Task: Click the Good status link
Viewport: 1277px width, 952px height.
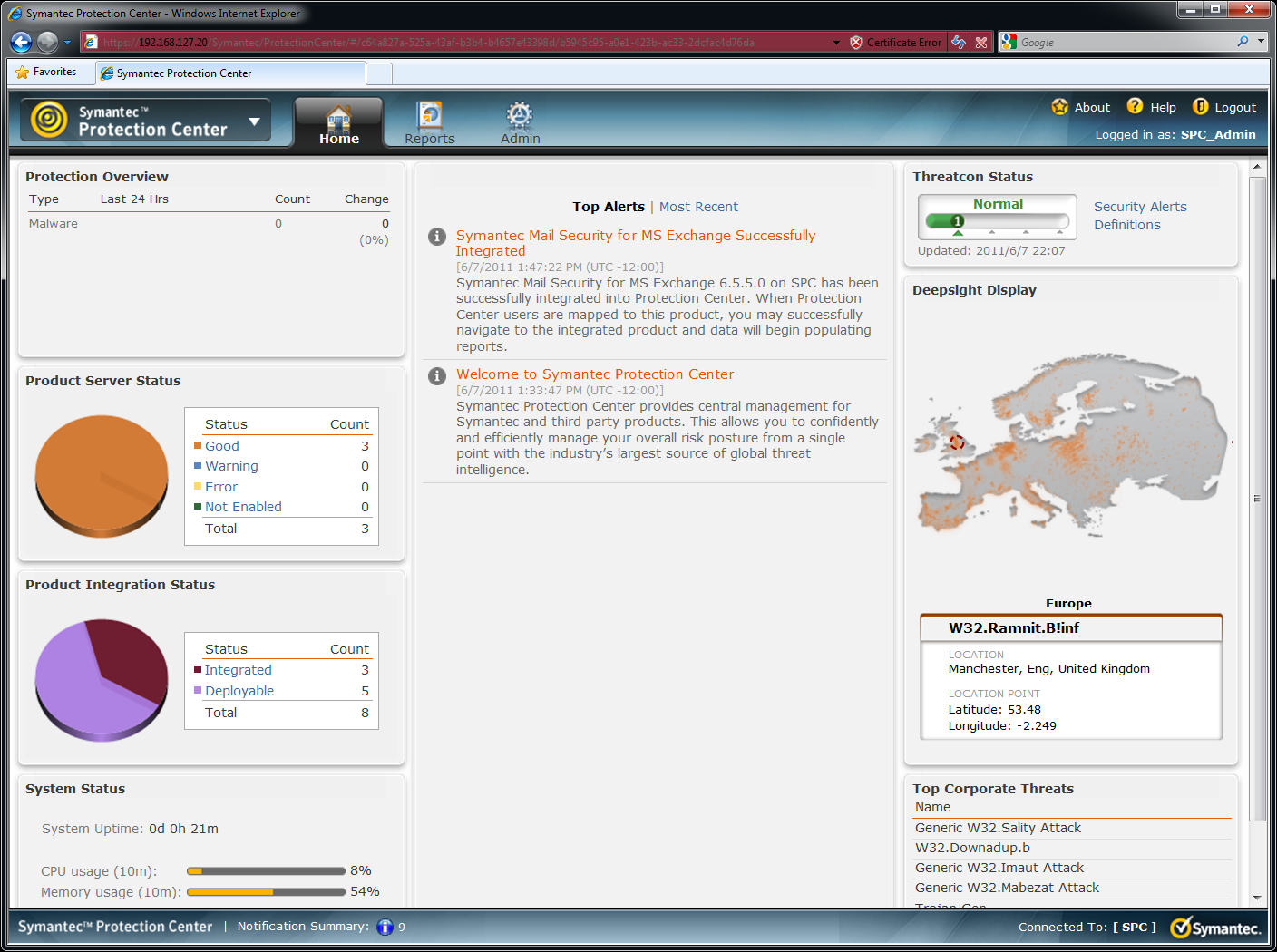Action: click(222, 446)
